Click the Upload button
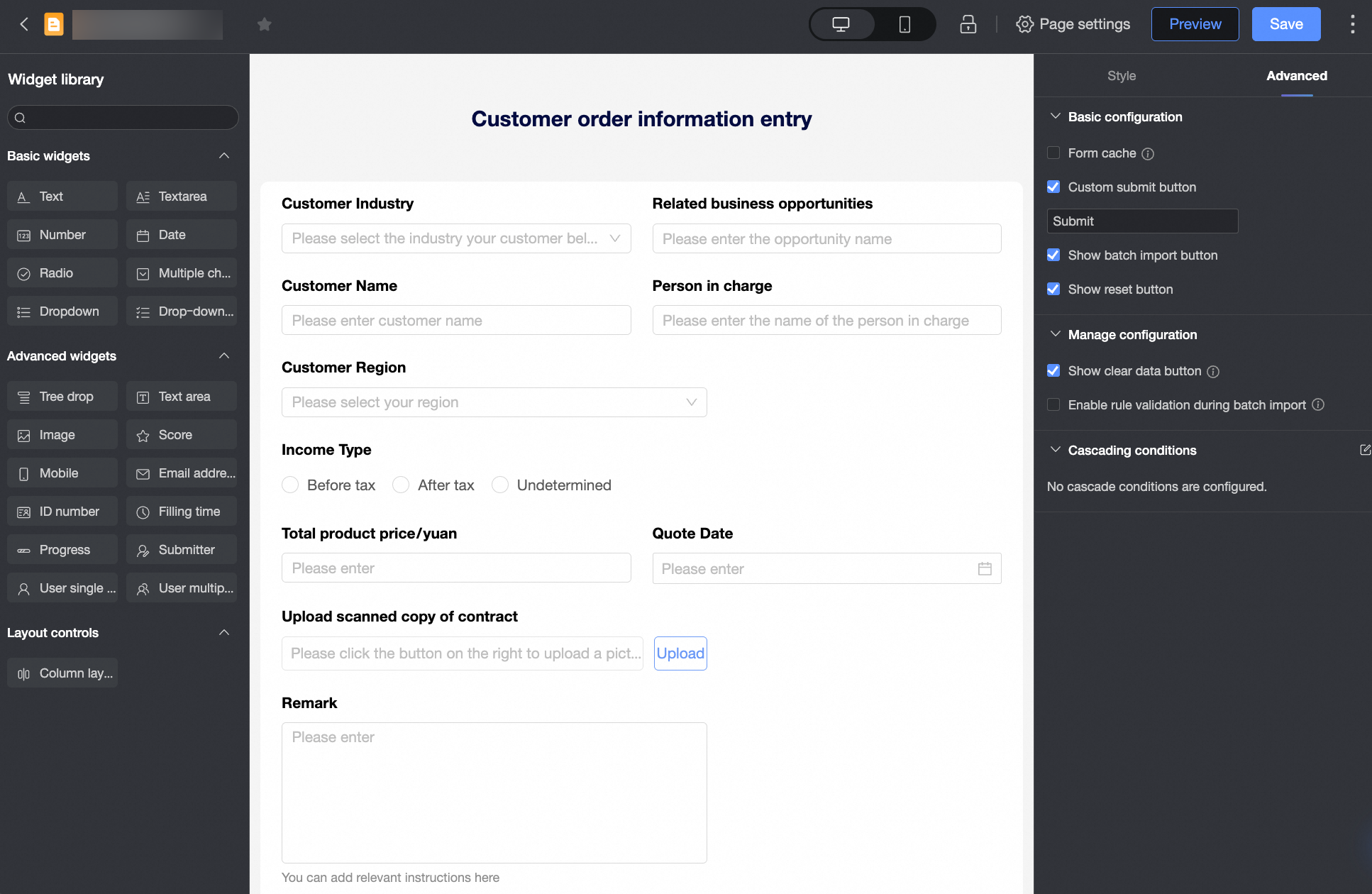This screenshot has height=894, width=1372. click(680, 653)
